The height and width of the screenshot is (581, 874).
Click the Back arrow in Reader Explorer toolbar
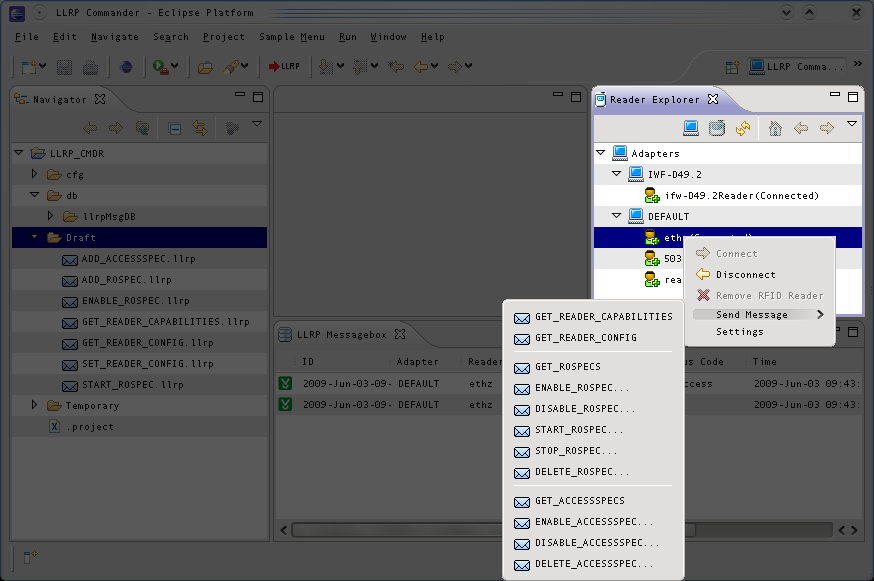[x=801, y=128]
